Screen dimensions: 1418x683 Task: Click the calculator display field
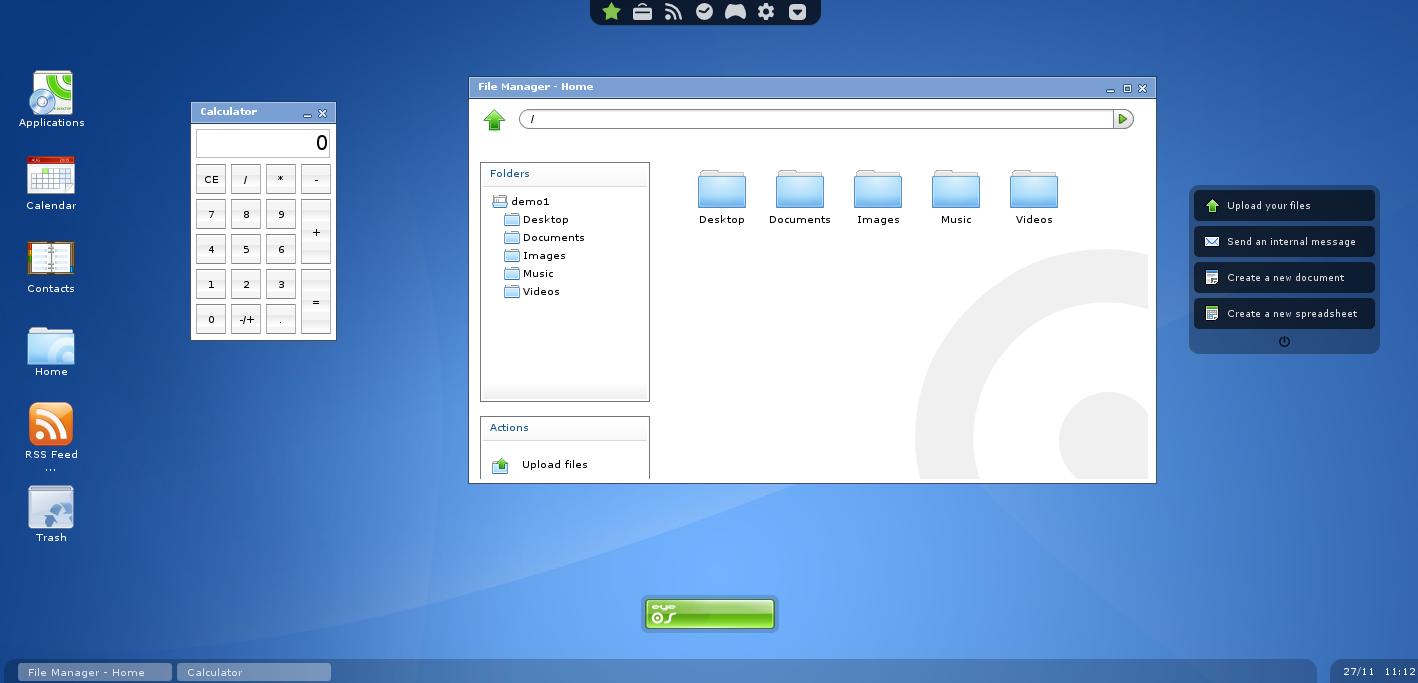[x=263, y=143]
